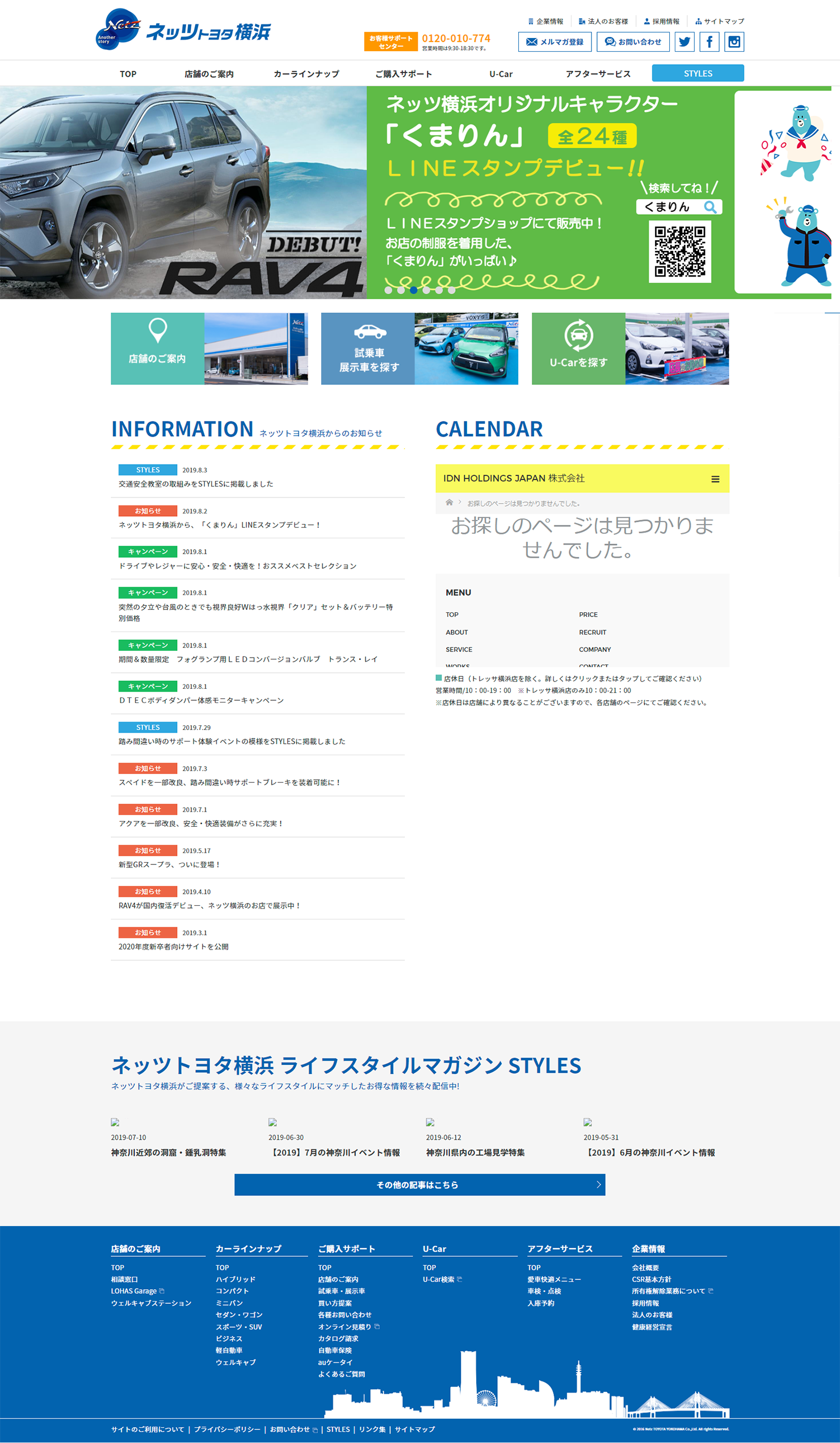
Task: Open news 交通安全教室の取組みをSTYLESに掲載しました
Action: pos(196,484)
